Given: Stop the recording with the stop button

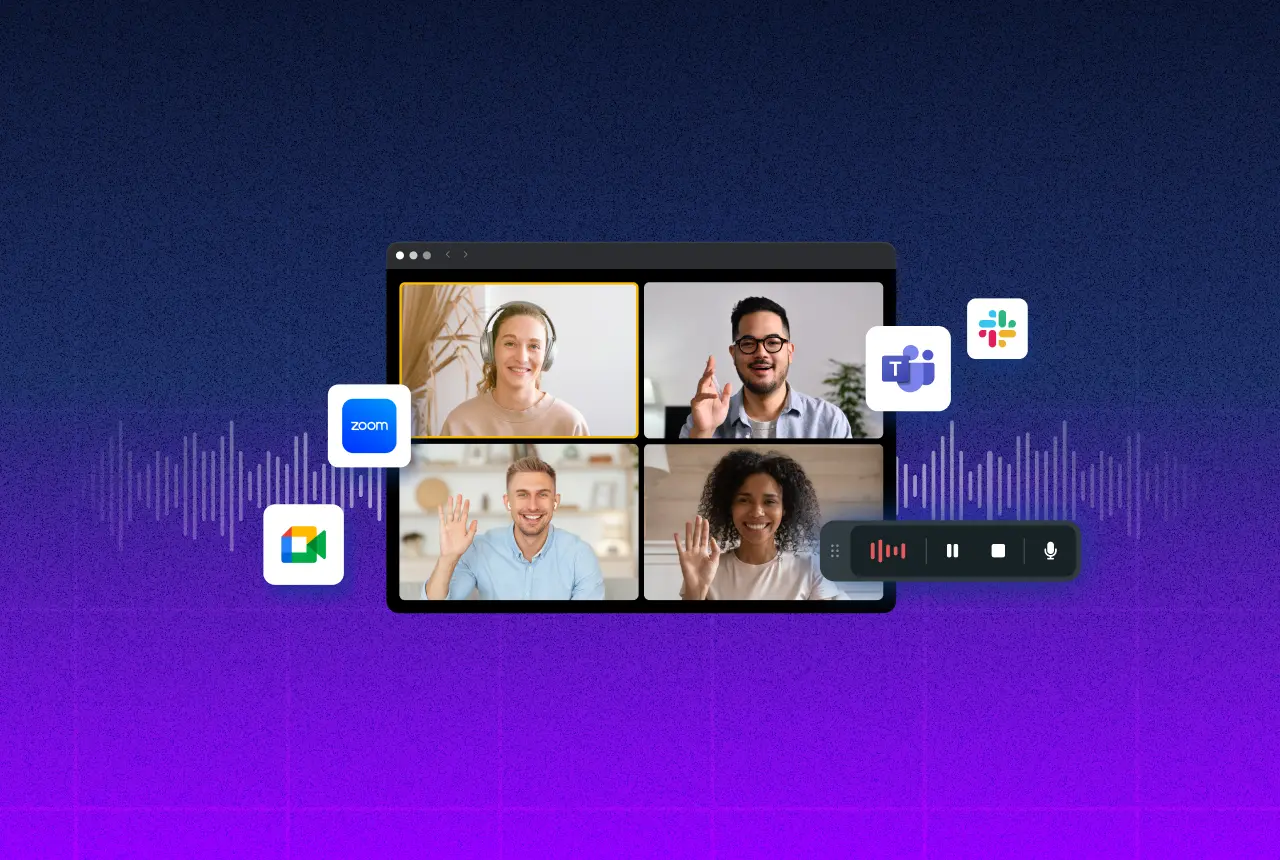Looking at the screenshot, I should [x=997, y=550].
